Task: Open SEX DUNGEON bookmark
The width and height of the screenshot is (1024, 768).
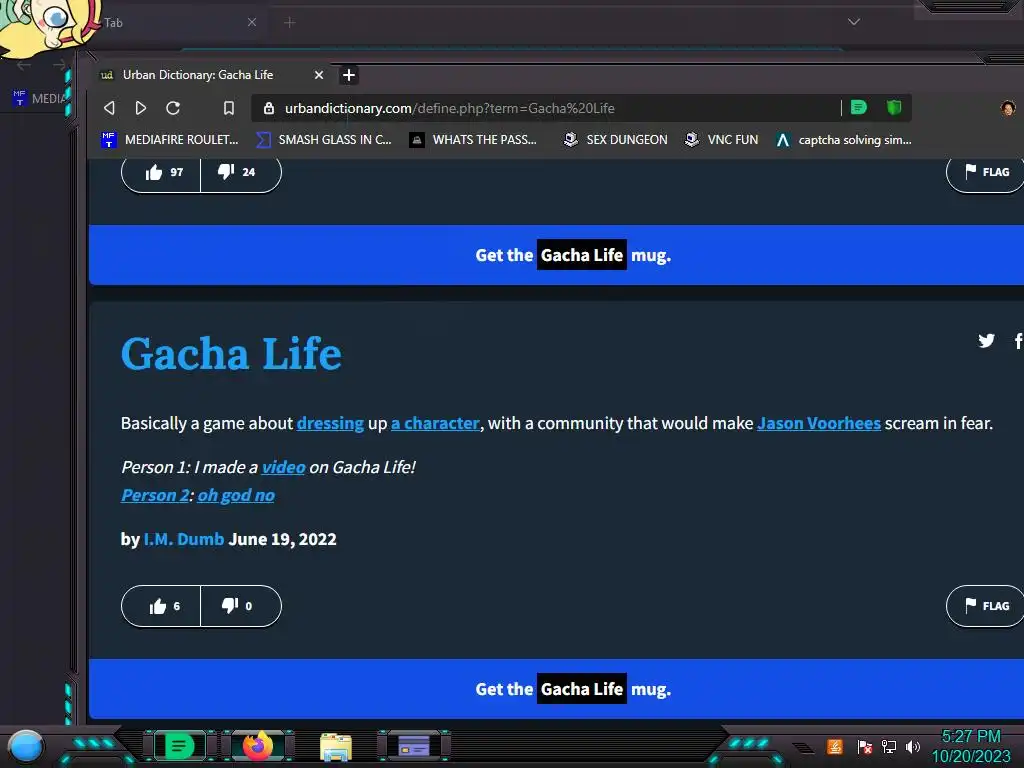Action: coord(615,139)
